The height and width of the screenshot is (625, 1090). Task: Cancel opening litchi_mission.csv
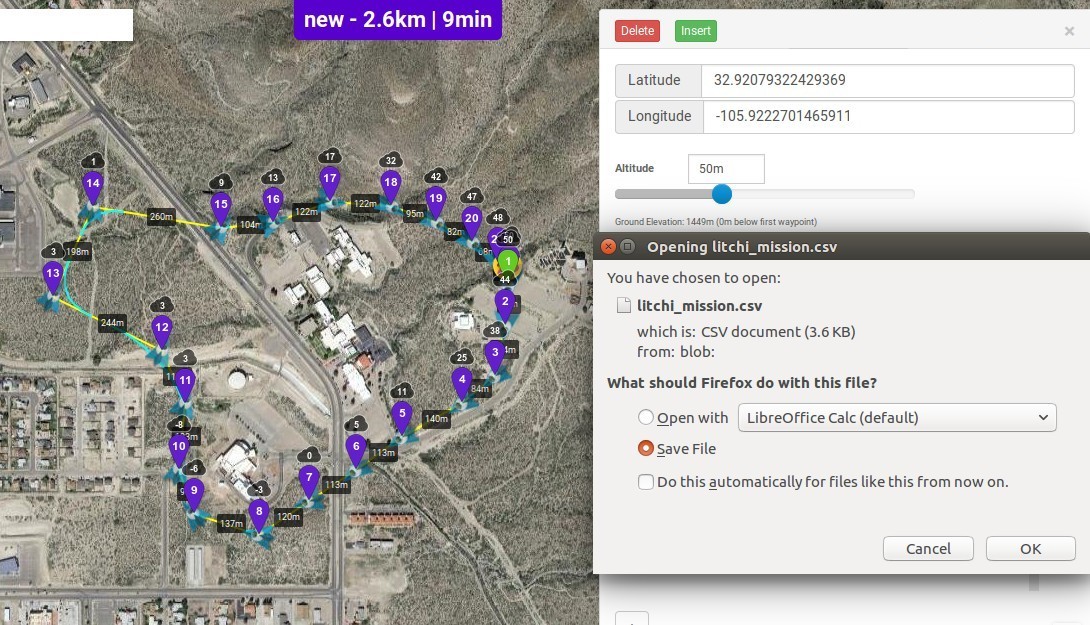[928, 548]
